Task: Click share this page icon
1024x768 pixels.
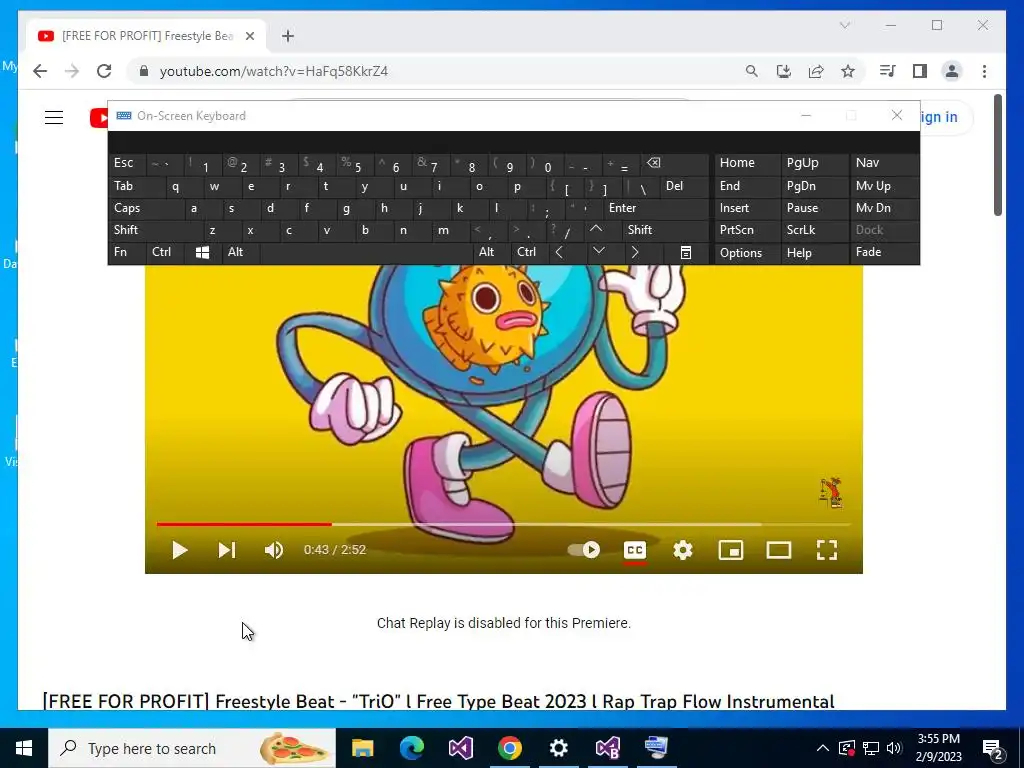Action: pos(816,71)
